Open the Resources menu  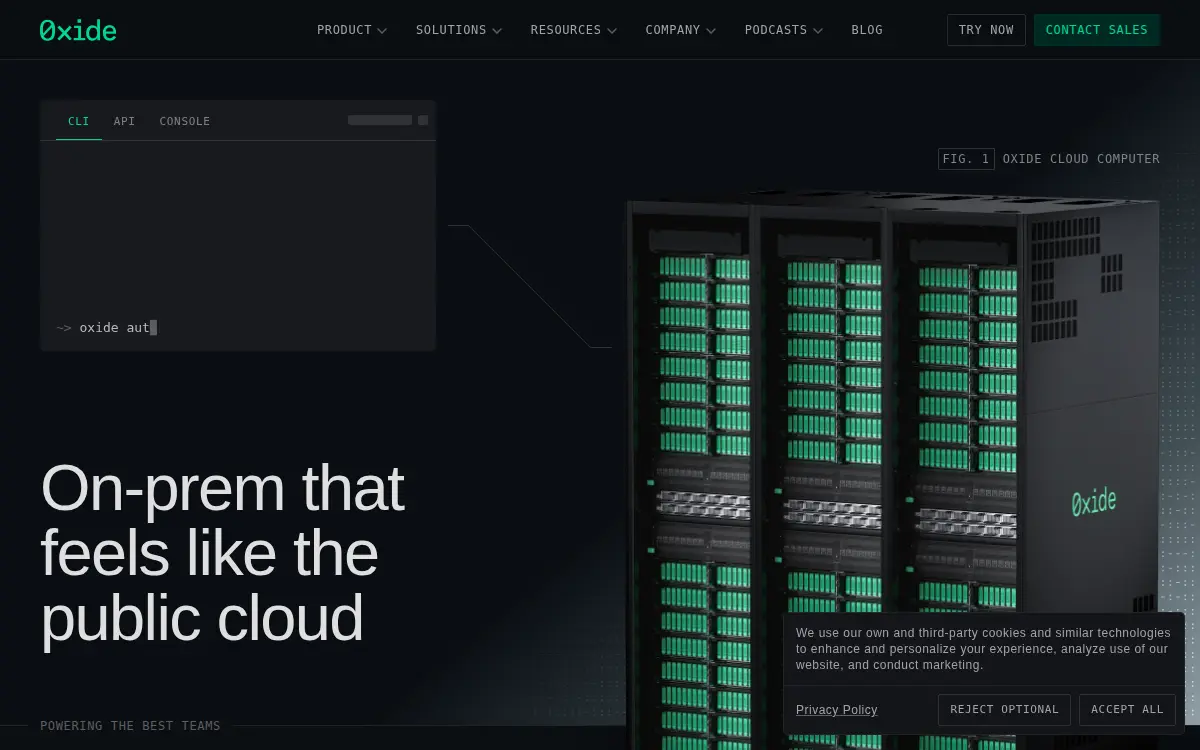(574, 30)
